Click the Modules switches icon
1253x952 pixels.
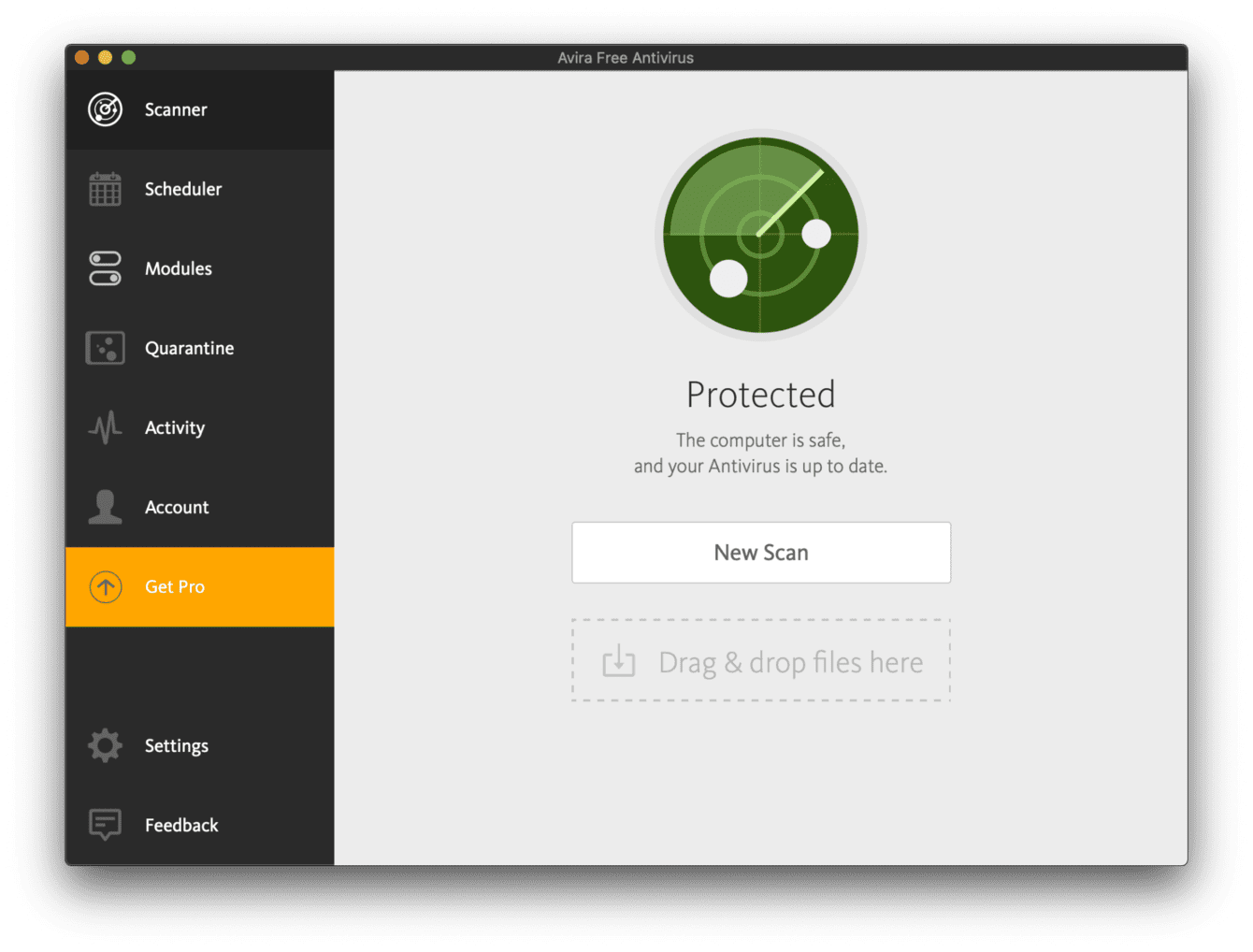pyautogui.click(x=105, y=268)
